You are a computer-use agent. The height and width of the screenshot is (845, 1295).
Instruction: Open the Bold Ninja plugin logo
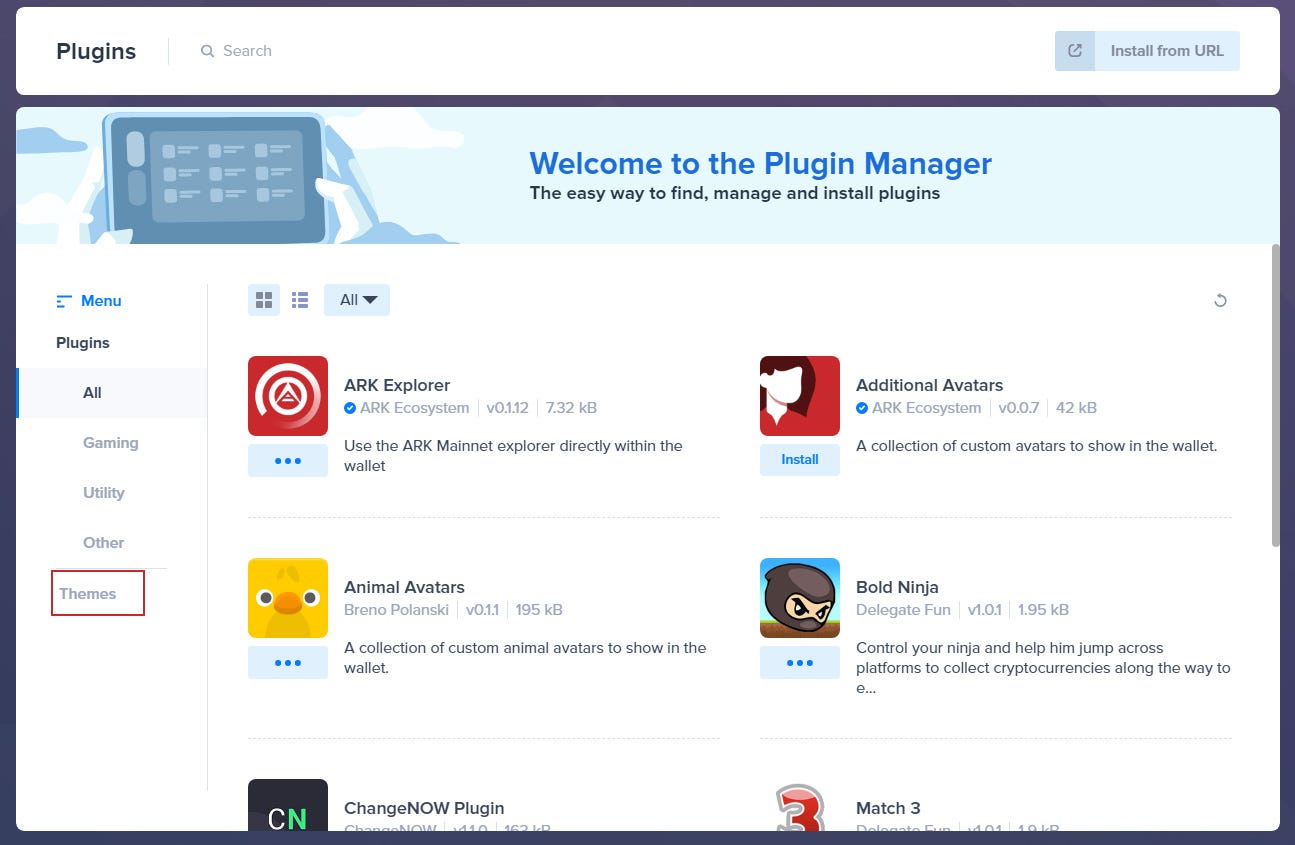(x=800, y=598)
